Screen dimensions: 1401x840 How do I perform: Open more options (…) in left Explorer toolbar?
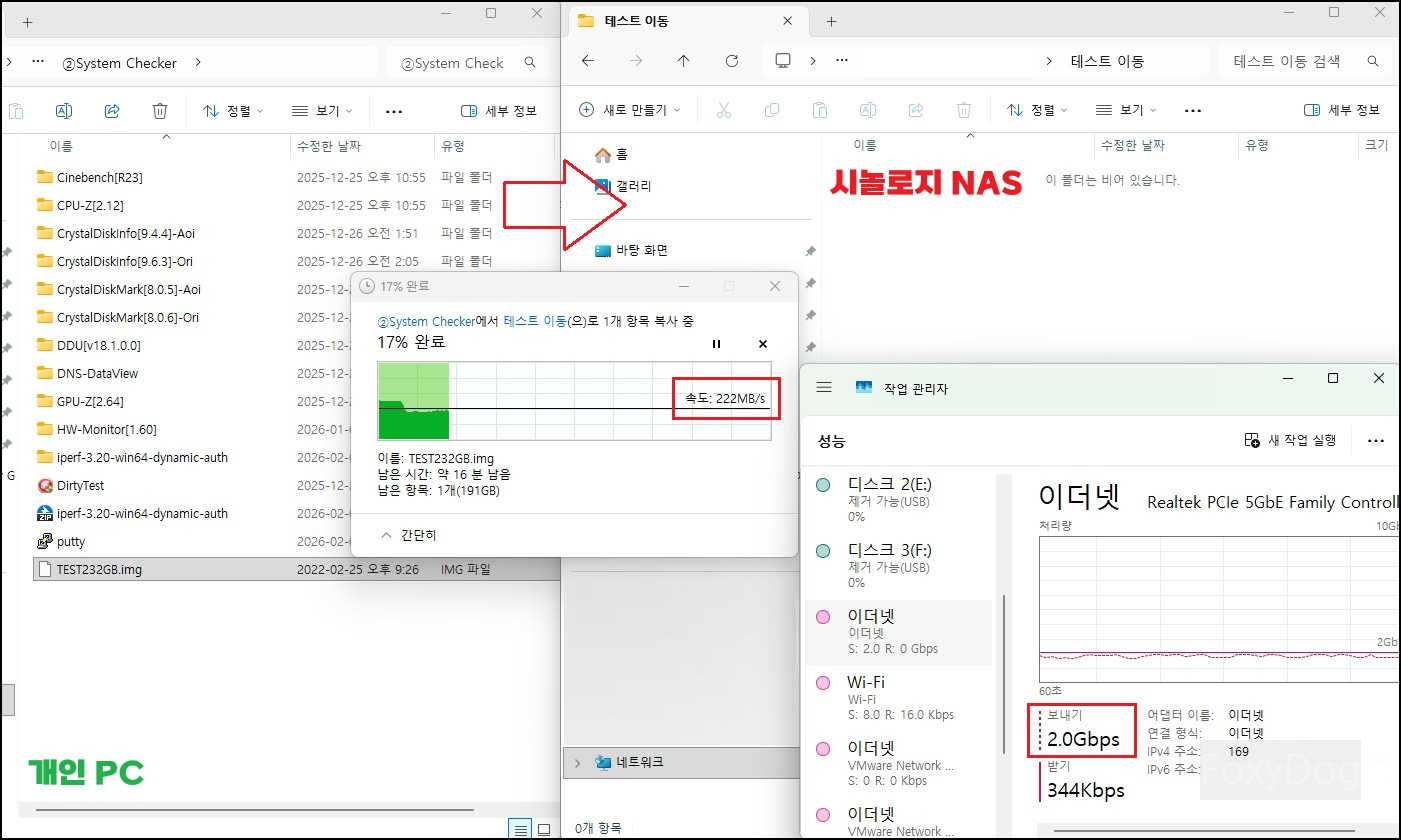click(394, 111)
